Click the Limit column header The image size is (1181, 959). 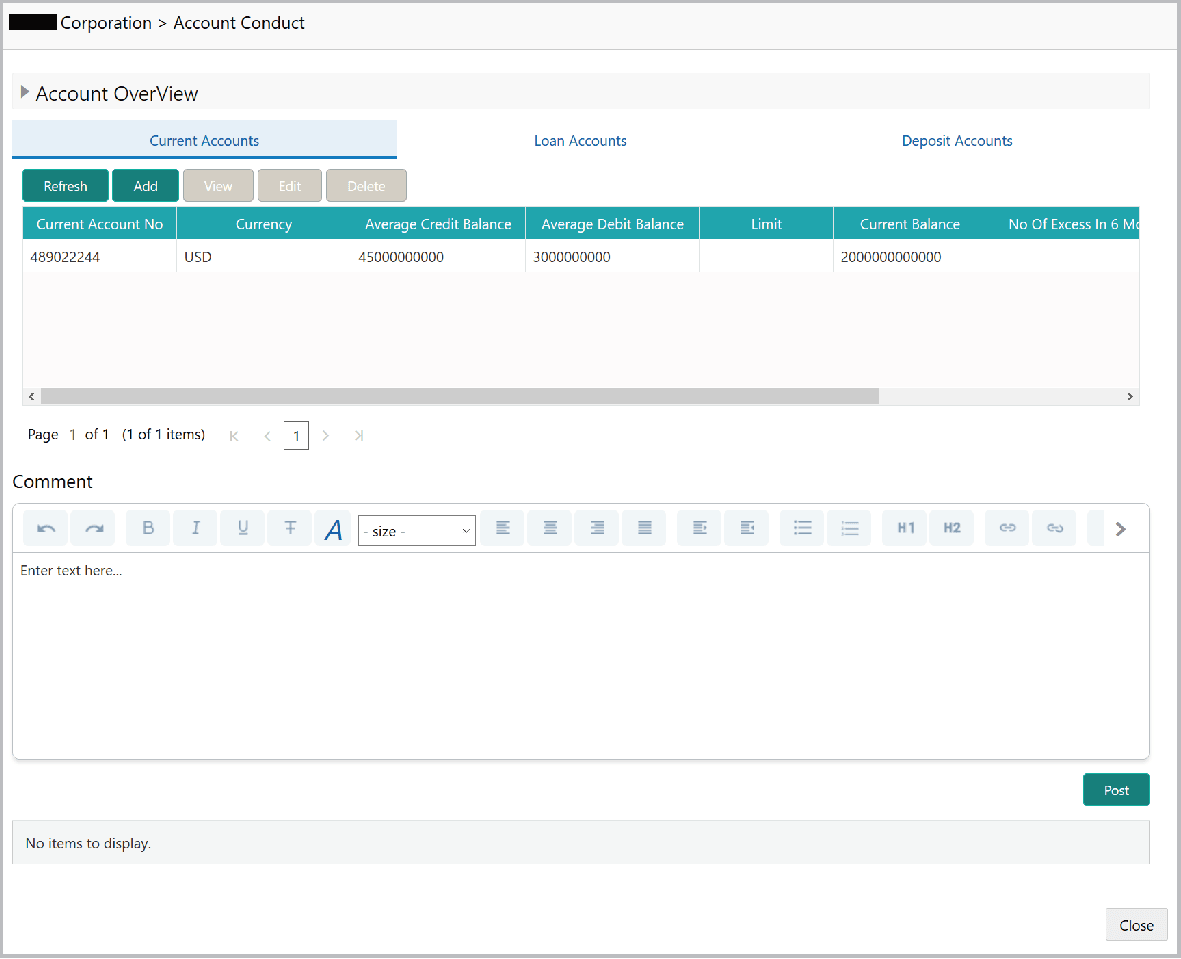click(766, 224)
